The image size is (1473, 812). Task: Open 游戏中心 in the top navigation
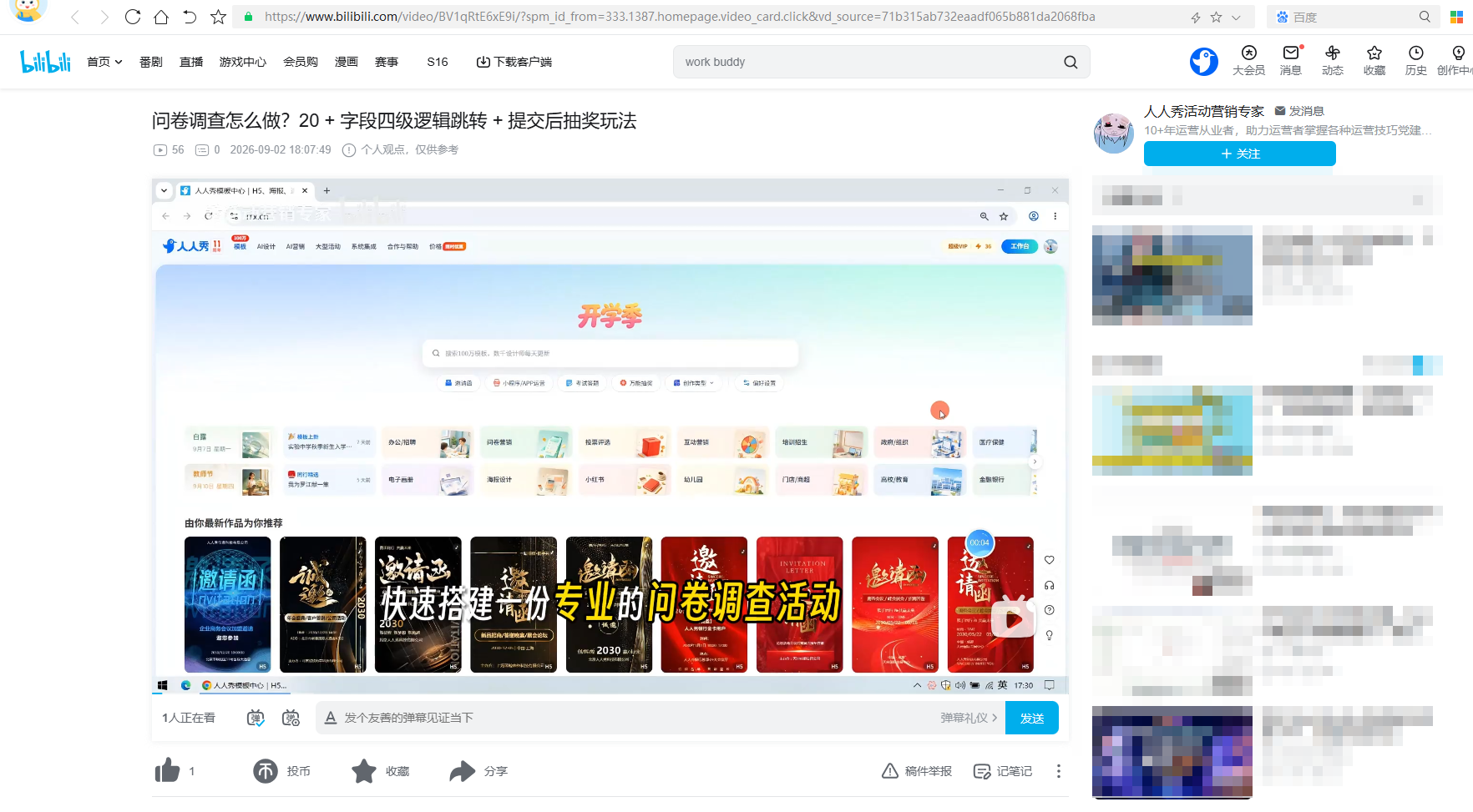(x=243, y=62)
